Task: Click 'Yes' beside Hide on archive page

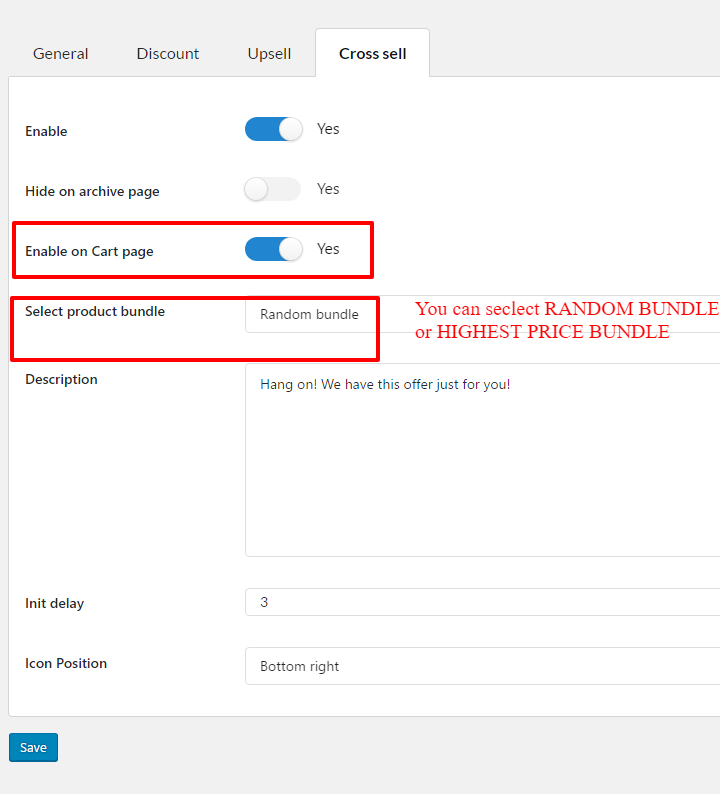Action: click(x=328, y=189)
